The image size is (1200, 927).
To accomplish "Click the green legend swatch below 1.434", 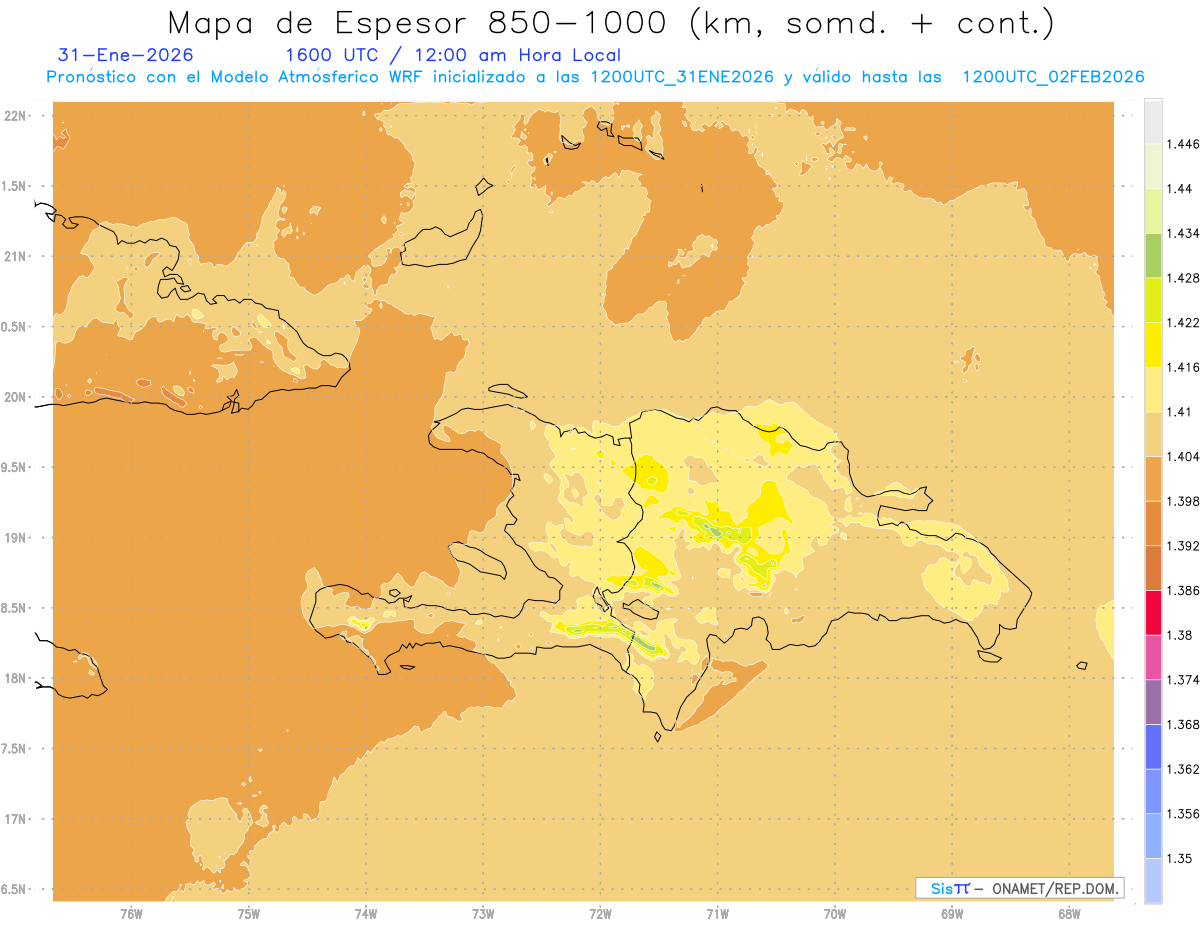I will pyautogui.click(x=1153, y=255).
